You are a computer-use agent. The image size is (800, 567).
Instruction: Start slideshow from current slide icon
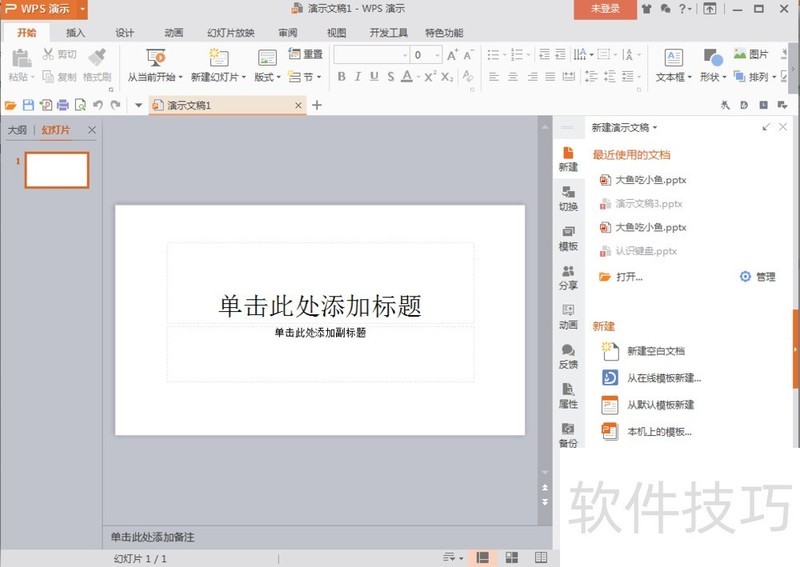156,58
